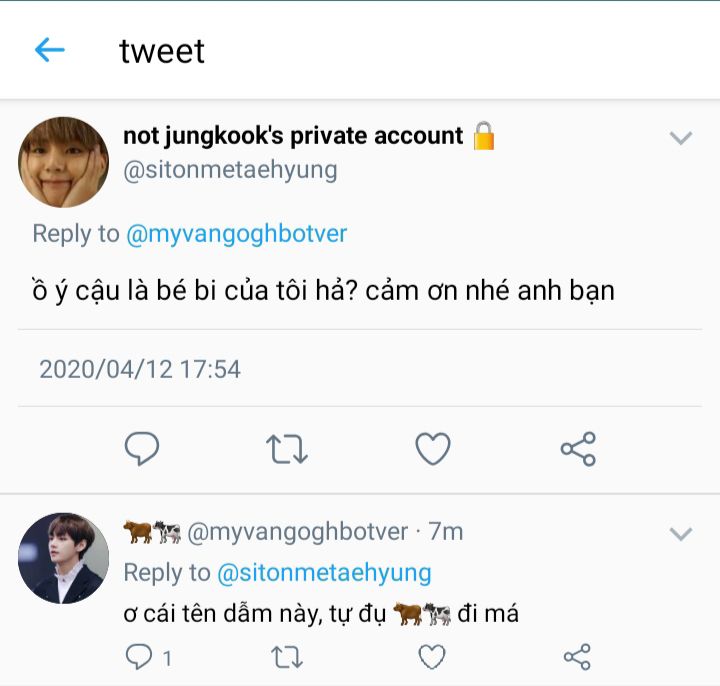720x686 pixels.
Task: Share the reply from myvangoghbotver
Action: click(x=577, y=657)
